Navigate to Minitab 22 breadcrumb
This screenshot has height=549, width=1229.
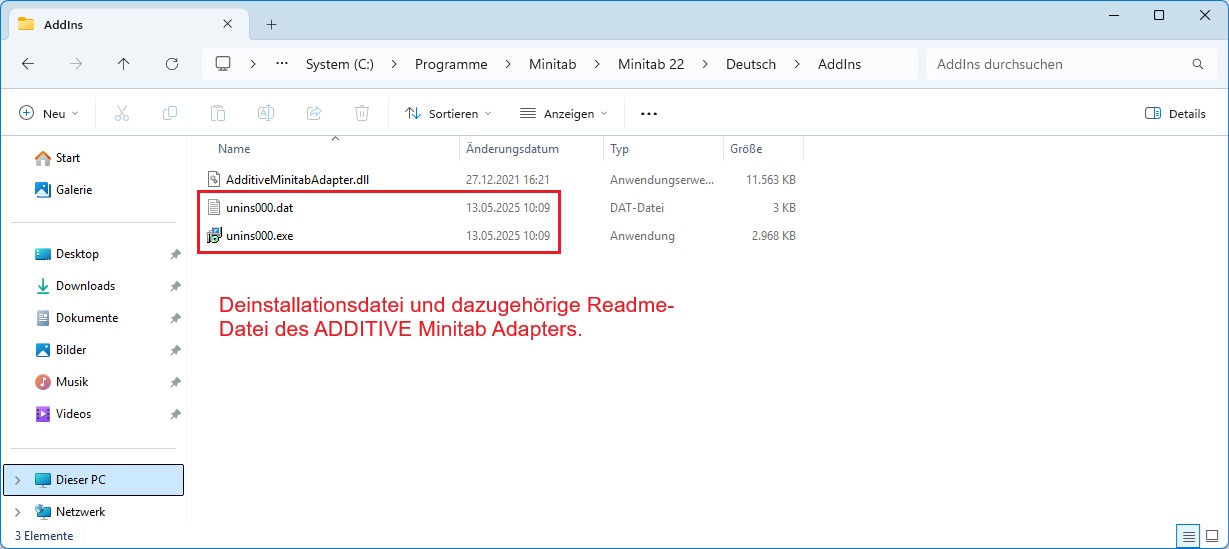651,64
